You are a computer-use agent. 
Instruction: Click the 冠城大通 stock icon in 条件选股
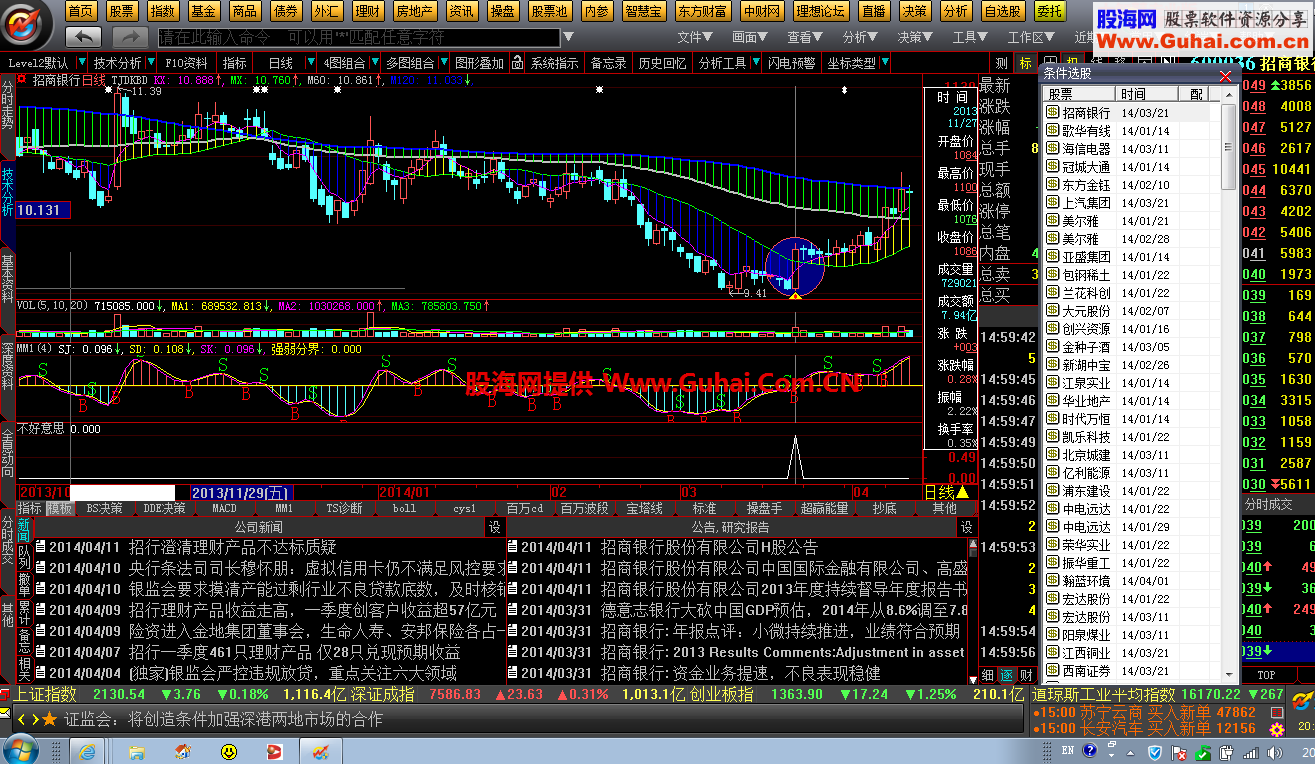(1052, 167)
